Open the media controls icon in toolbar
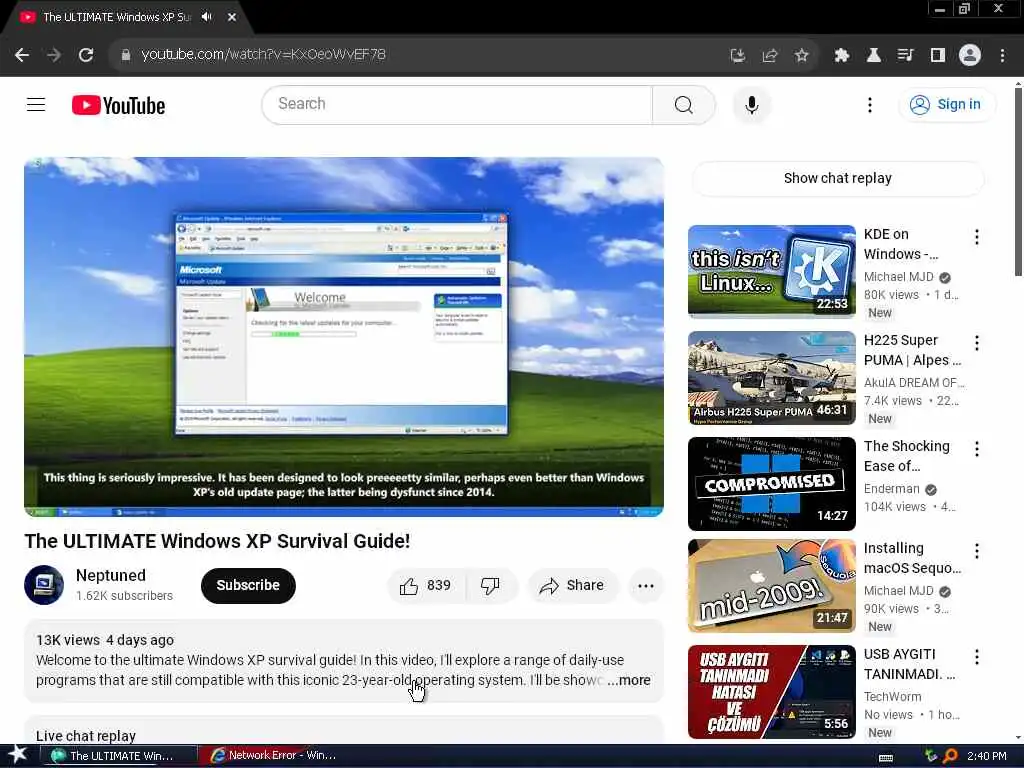This screenshot has height=768, width=1024. 905,55
